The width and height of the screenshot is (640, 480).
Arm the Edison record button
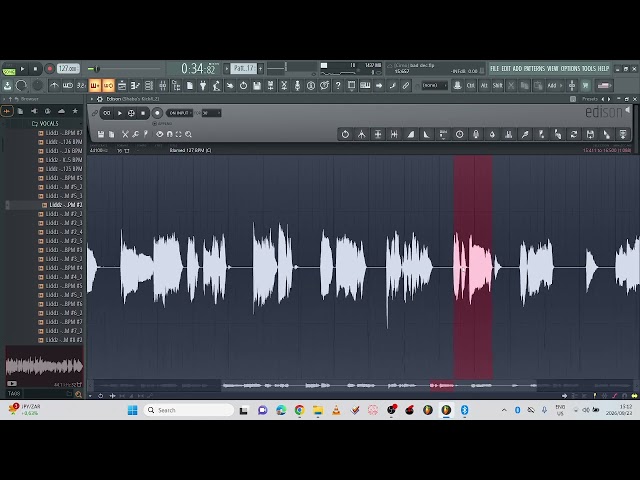[x=157, y=113]
